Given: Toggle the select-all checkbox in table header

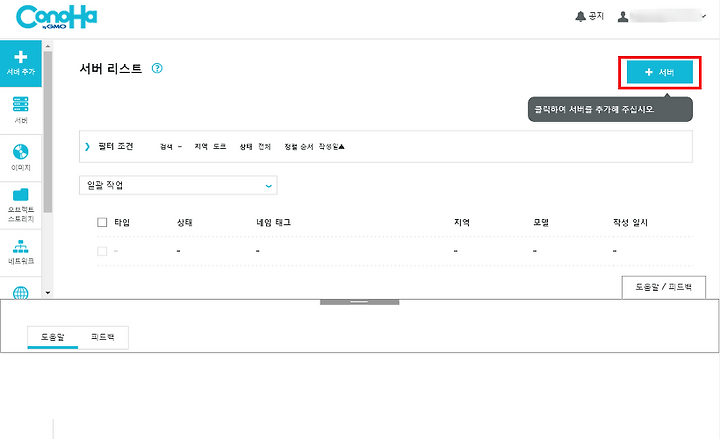Looking at the screenshot, I should coord(102,223).
